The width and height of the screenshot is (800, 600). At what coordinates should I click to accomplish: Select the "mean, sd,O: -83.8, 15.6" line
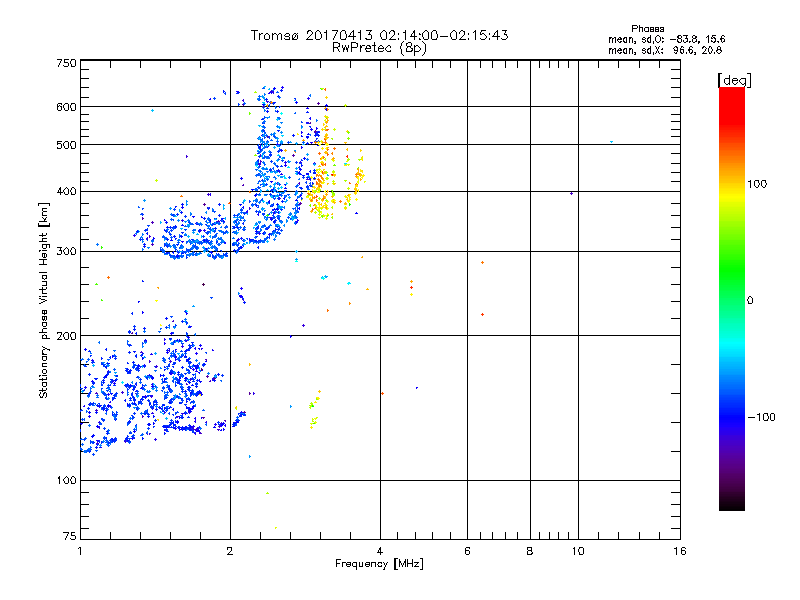click(x=666, y=39)
